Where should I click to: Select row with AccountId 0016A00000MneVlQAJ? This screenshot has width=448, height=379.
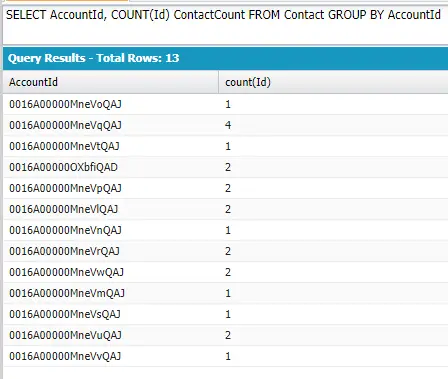[225, 209]
